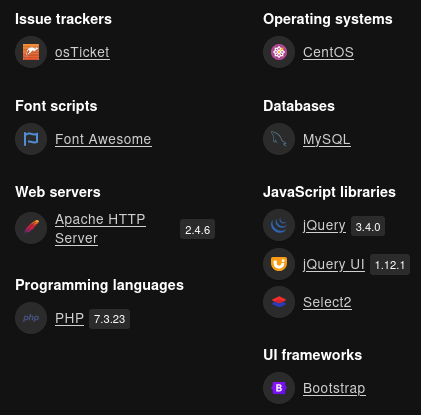Follow the jQuery UI link
This screenshot has width=421, height=415.
[334, 264]
